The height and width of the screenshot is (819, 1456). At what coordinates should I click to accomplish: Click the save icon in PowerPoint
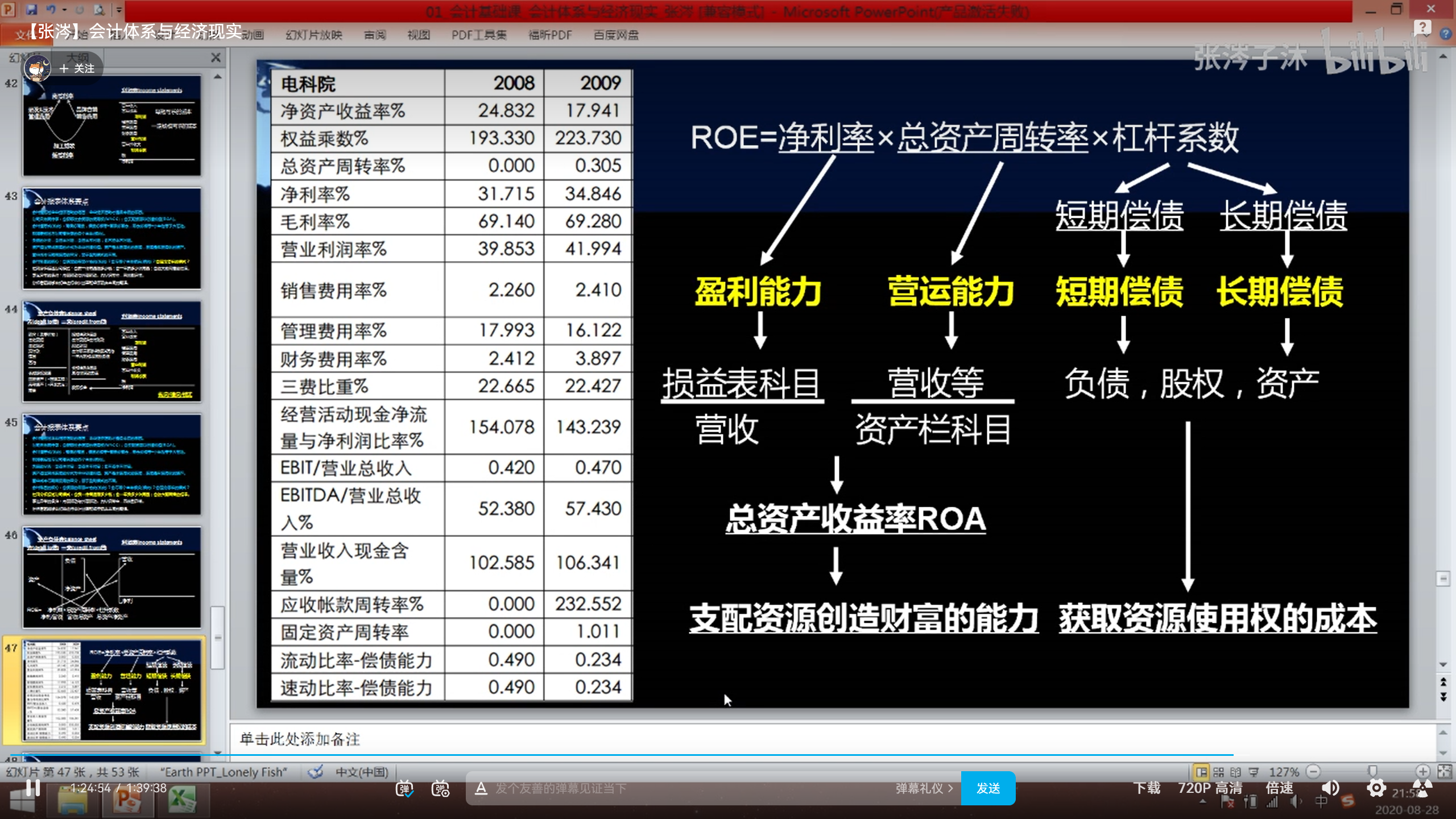pyautogui.click(x=31, y=10)
